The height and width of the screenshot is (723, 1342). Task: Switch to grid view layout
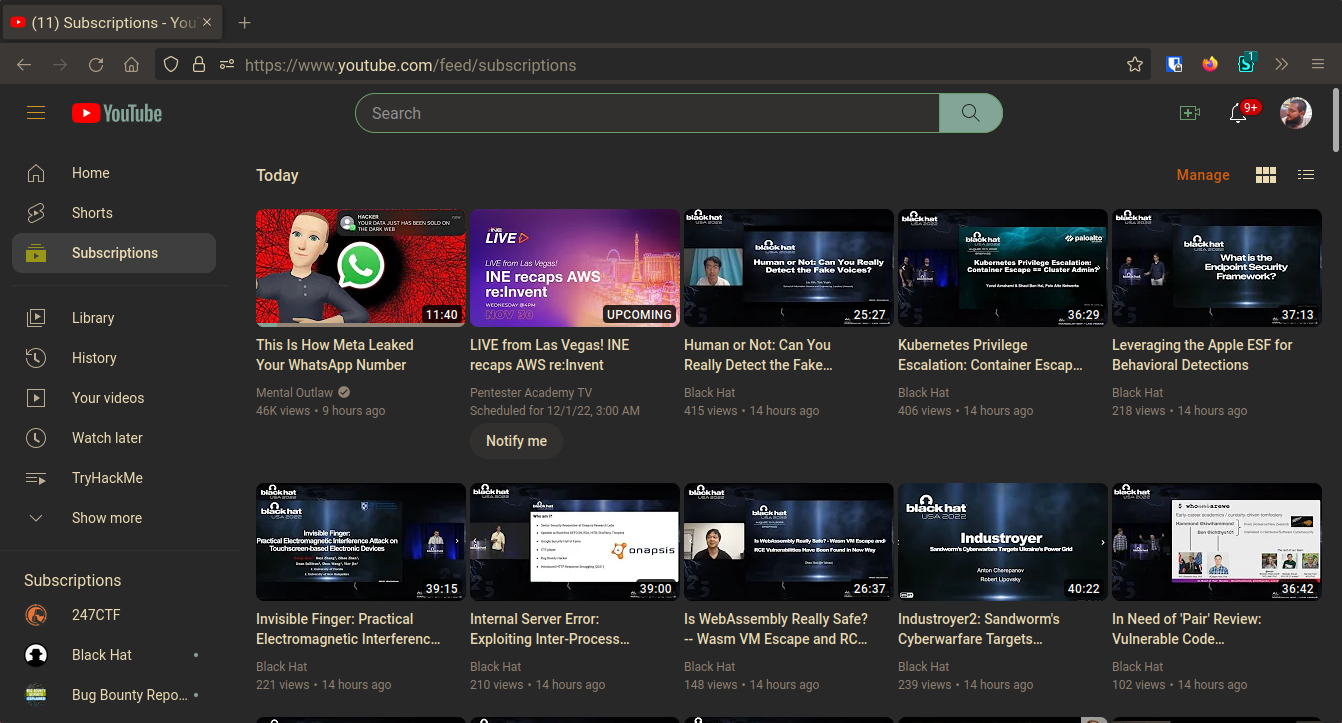click(x=1266, y=175)
